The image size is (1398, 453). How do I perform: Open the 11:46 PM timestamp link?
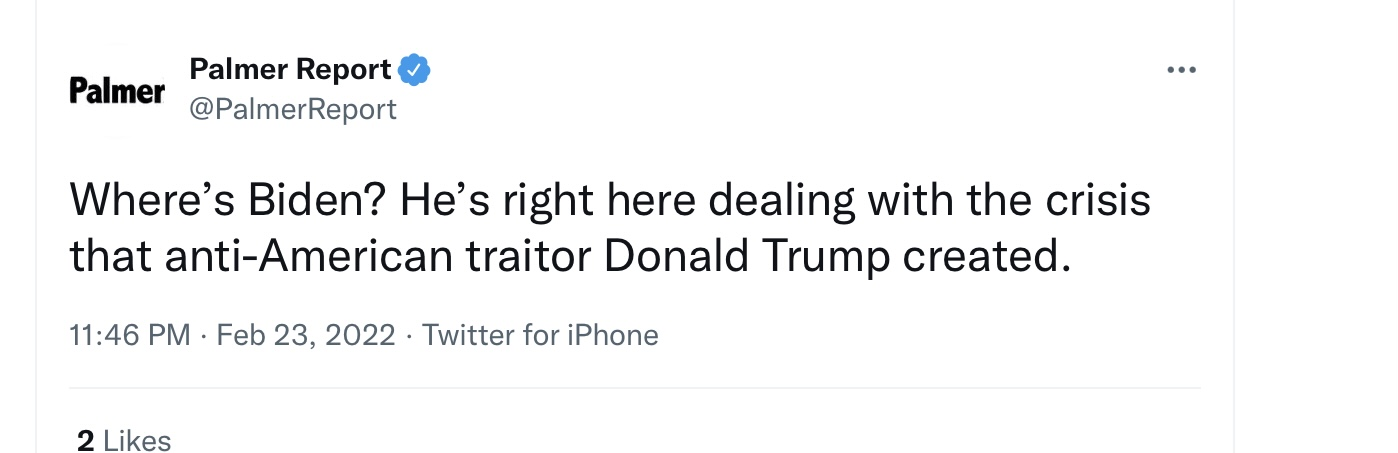pos(130,335)
